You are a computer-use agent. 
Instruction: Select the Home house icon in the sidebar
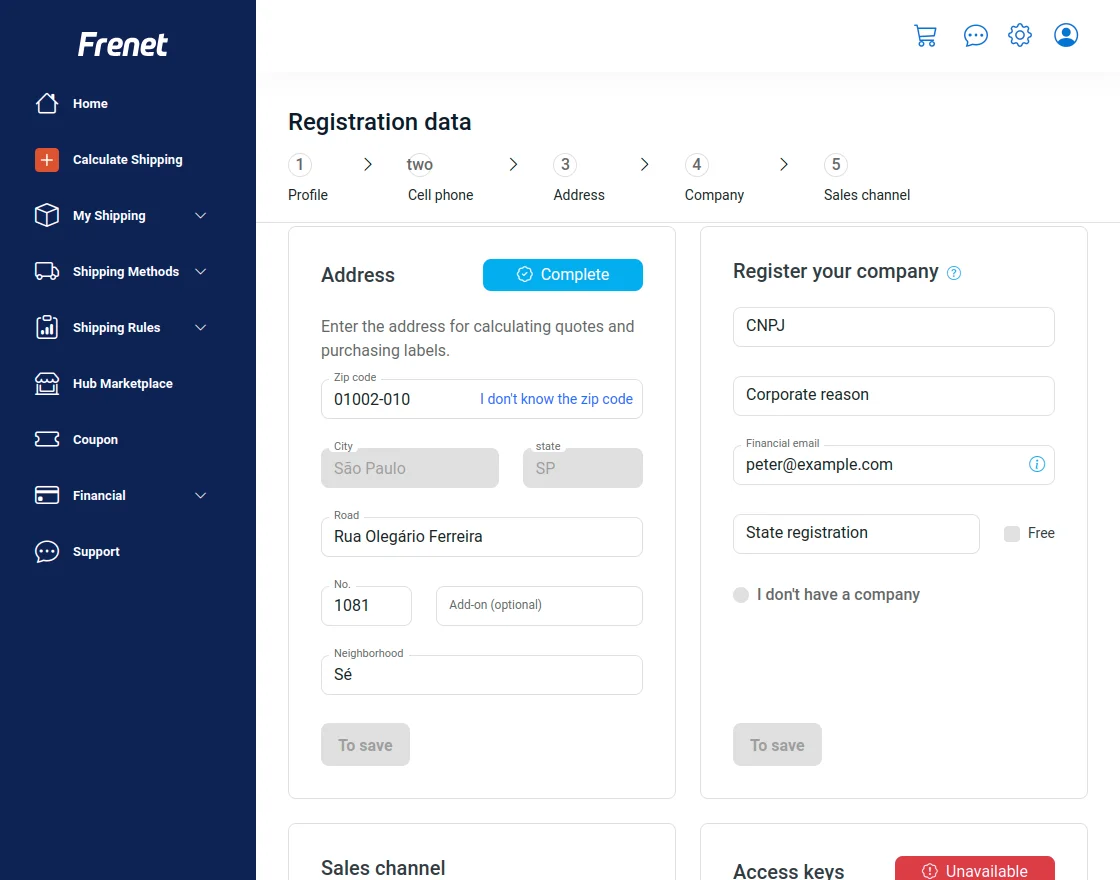point(46,103)
